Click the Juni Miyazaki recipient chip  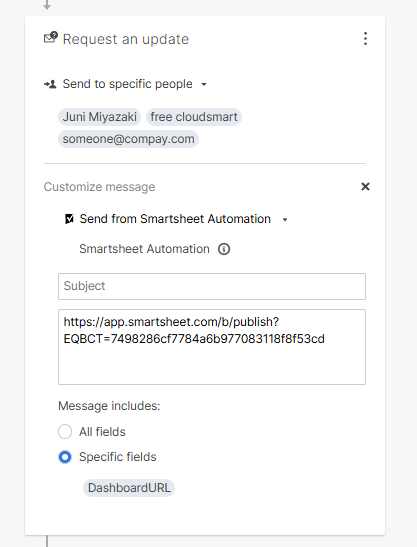[99, 117]
